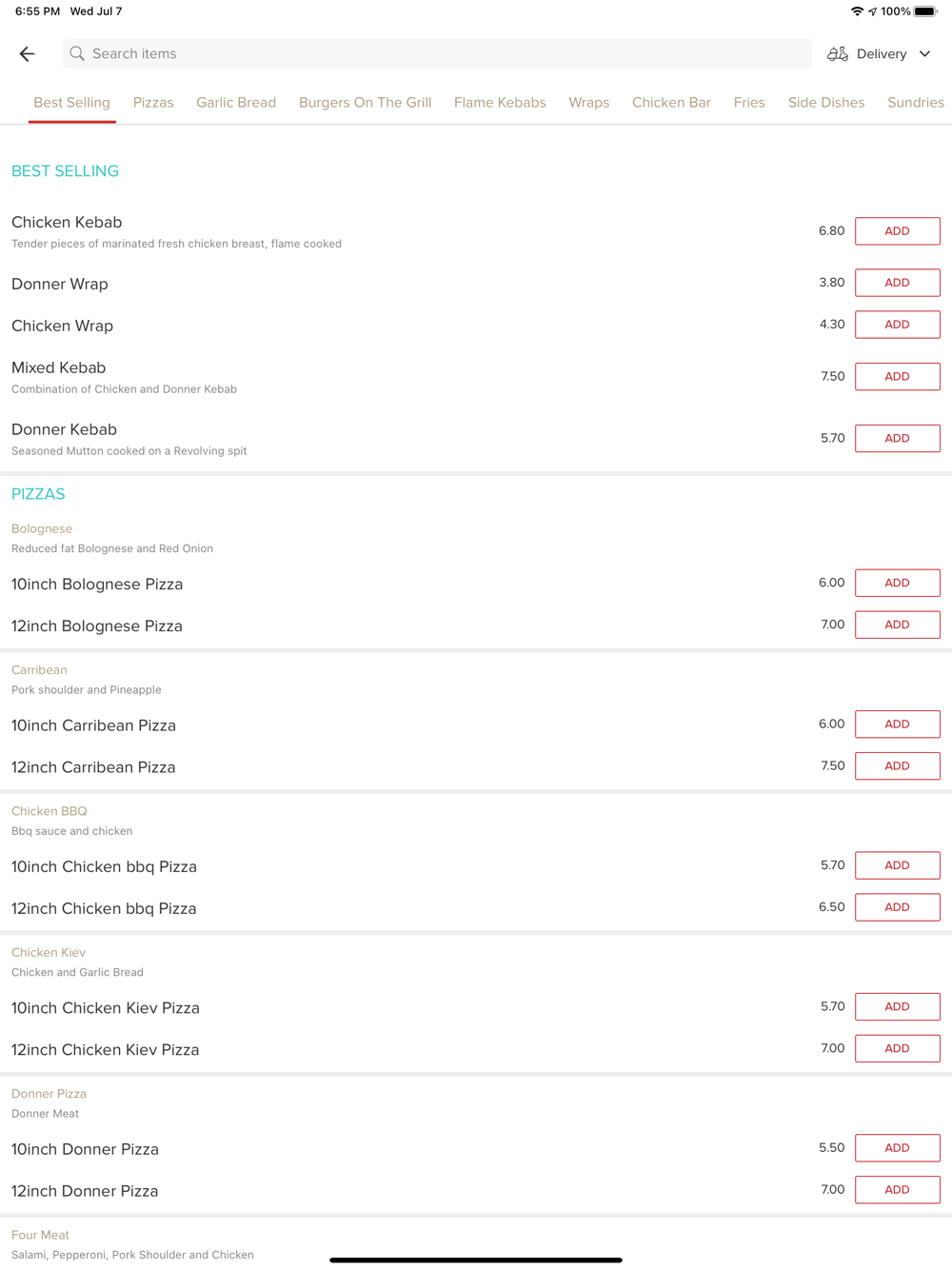Open the Side Dishes tab

coord(825,103)
